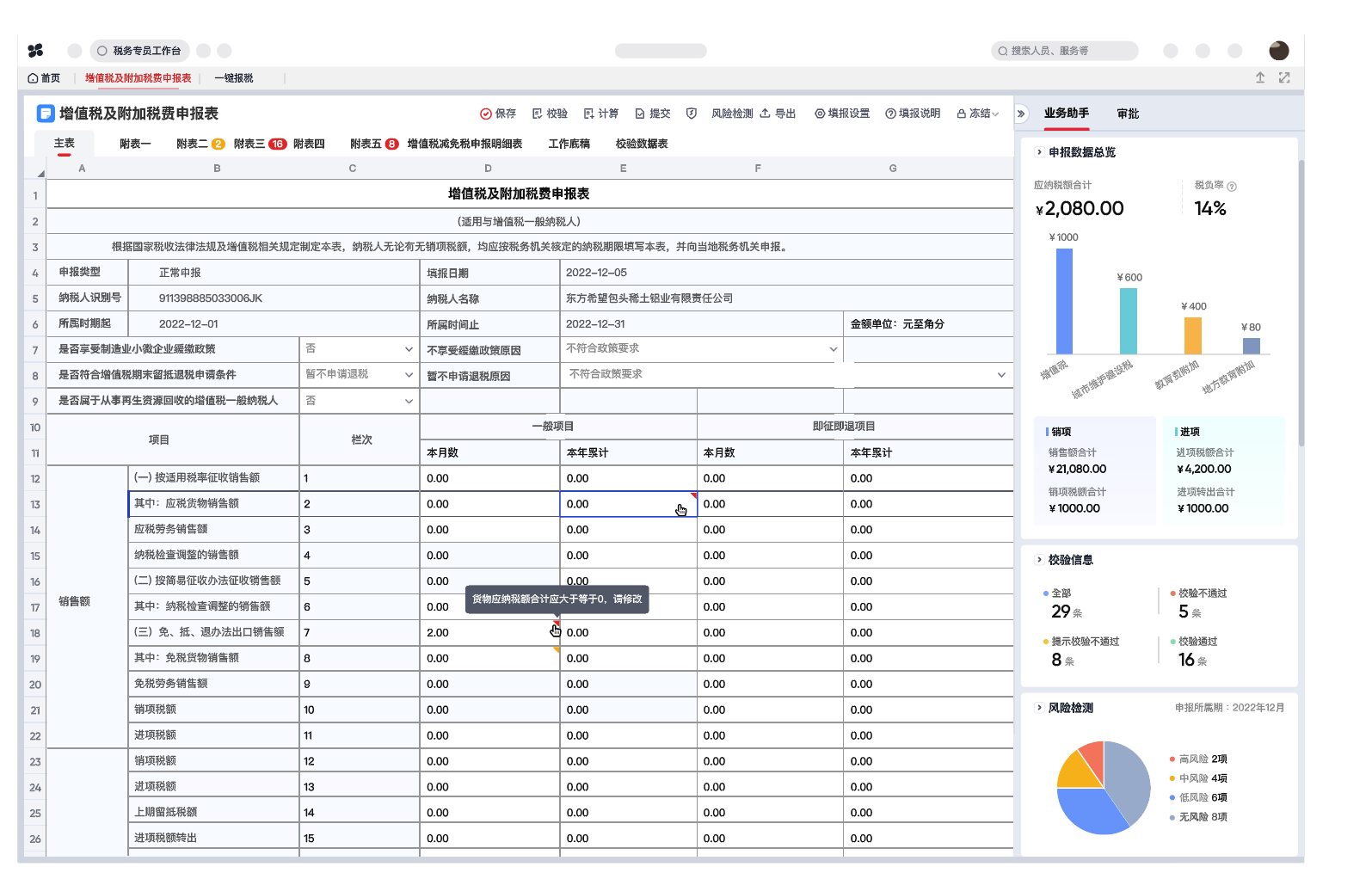Click the 税负率 question mark info icon

coord(1232,187)
